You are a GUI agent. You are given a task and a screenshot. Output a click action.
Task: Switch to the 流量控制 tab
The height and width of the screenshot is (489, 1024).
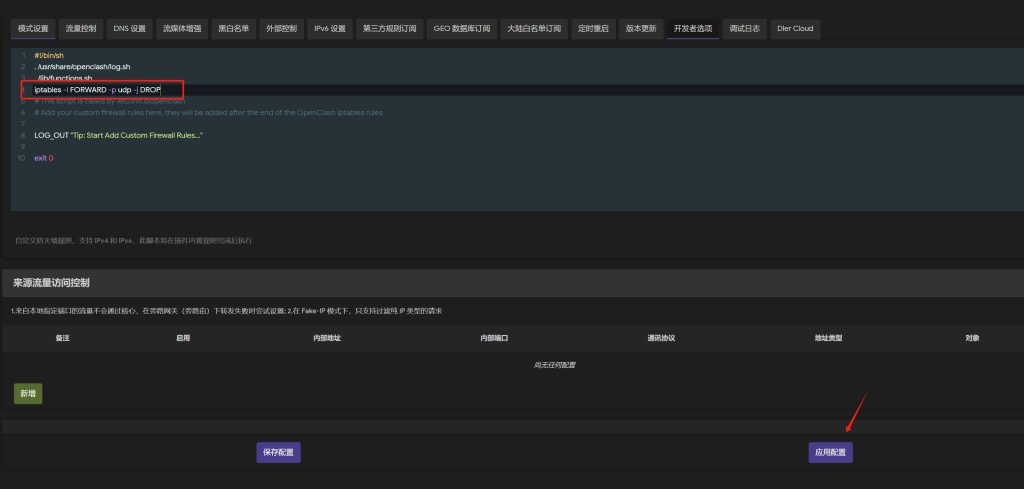81,29
